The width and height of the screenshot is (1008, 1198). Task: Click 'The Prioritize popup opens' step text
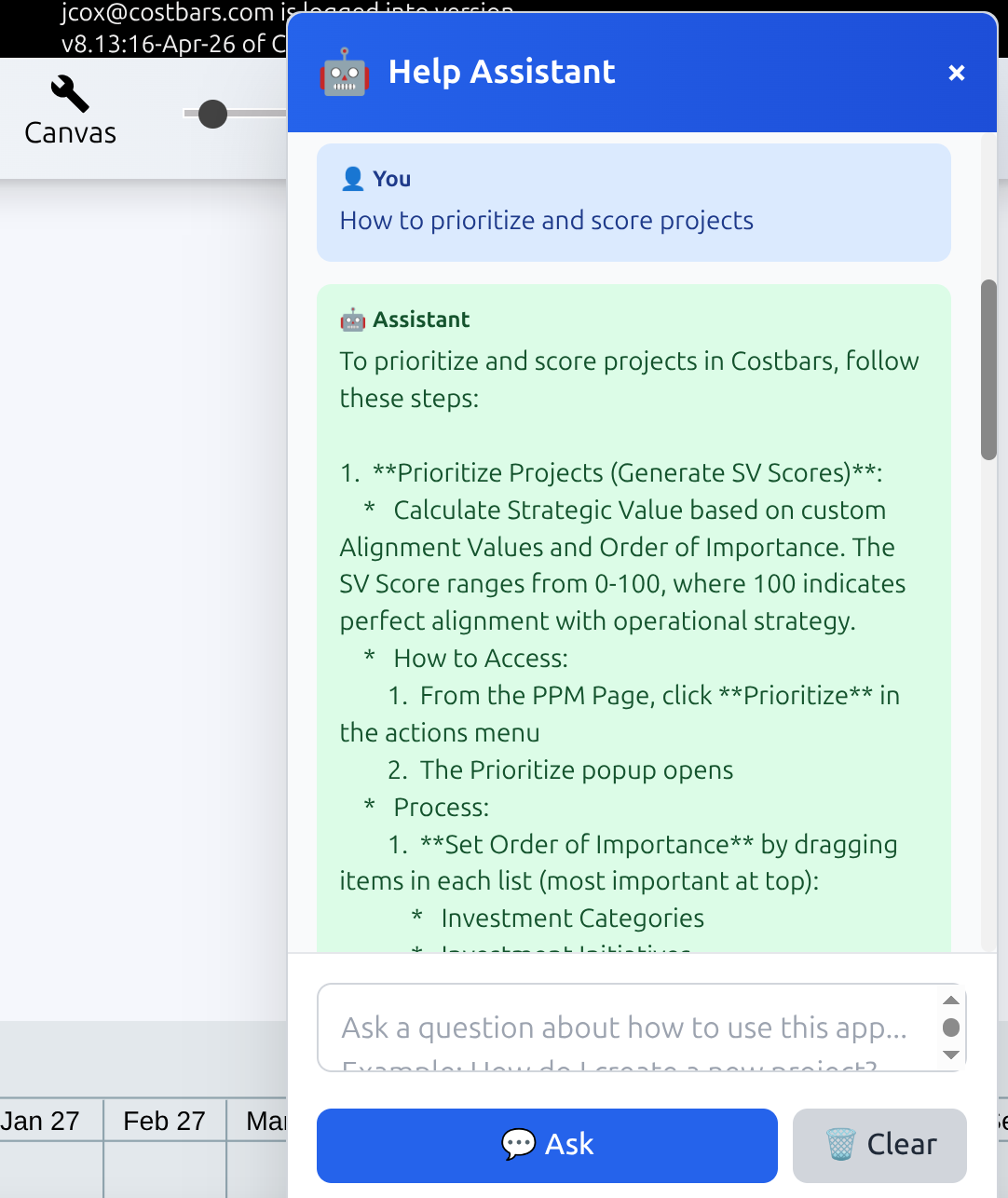tap(577, 770)
